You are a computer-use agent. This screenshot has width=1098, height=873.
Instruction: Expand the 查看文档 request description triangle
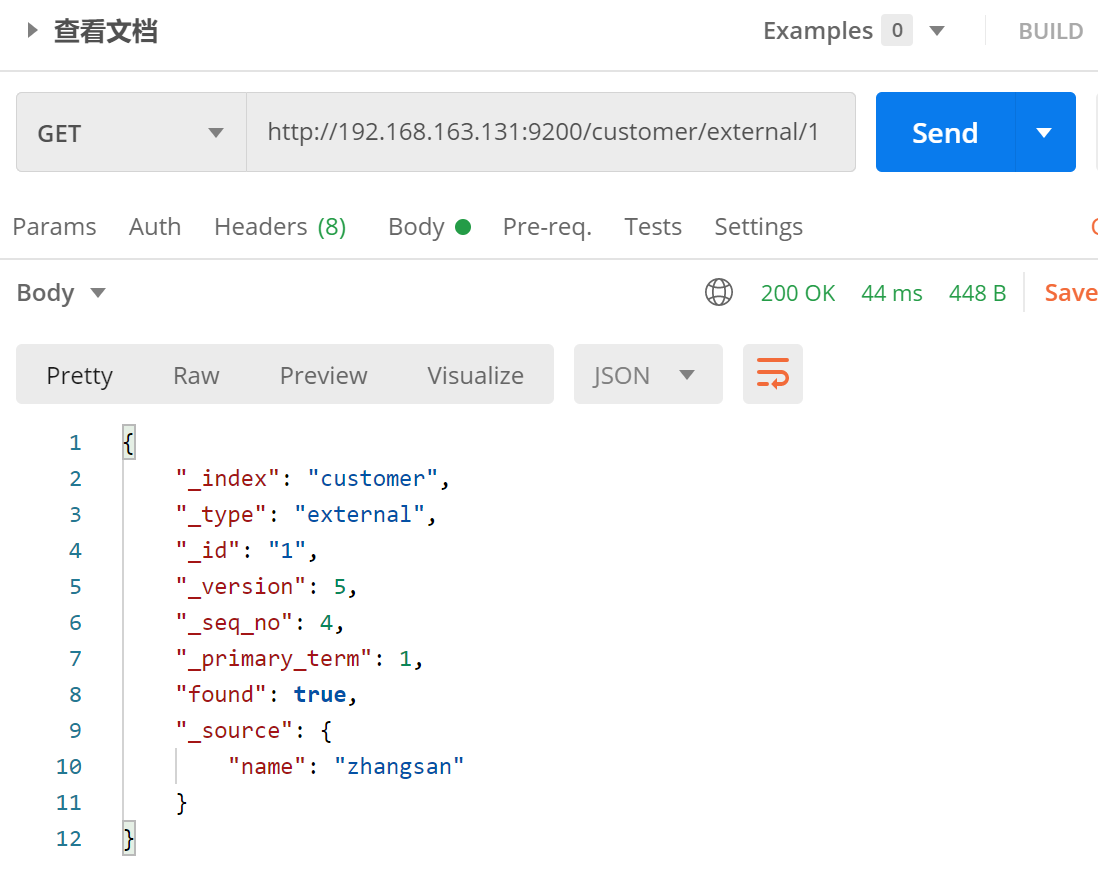point(32,30)
